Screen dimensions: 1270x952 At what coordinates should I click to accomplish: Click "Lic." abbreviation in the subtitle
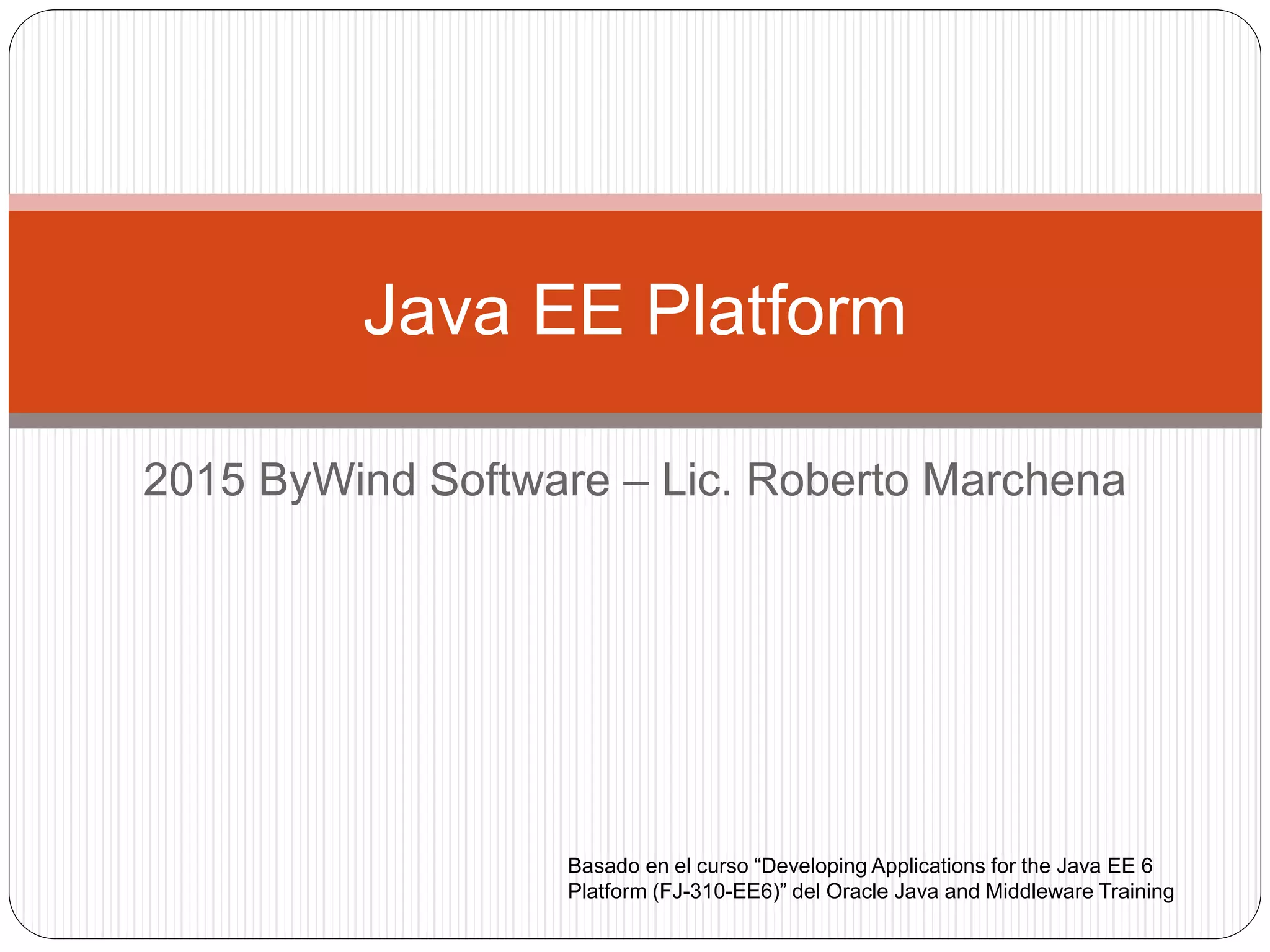[x=696, y=480]
